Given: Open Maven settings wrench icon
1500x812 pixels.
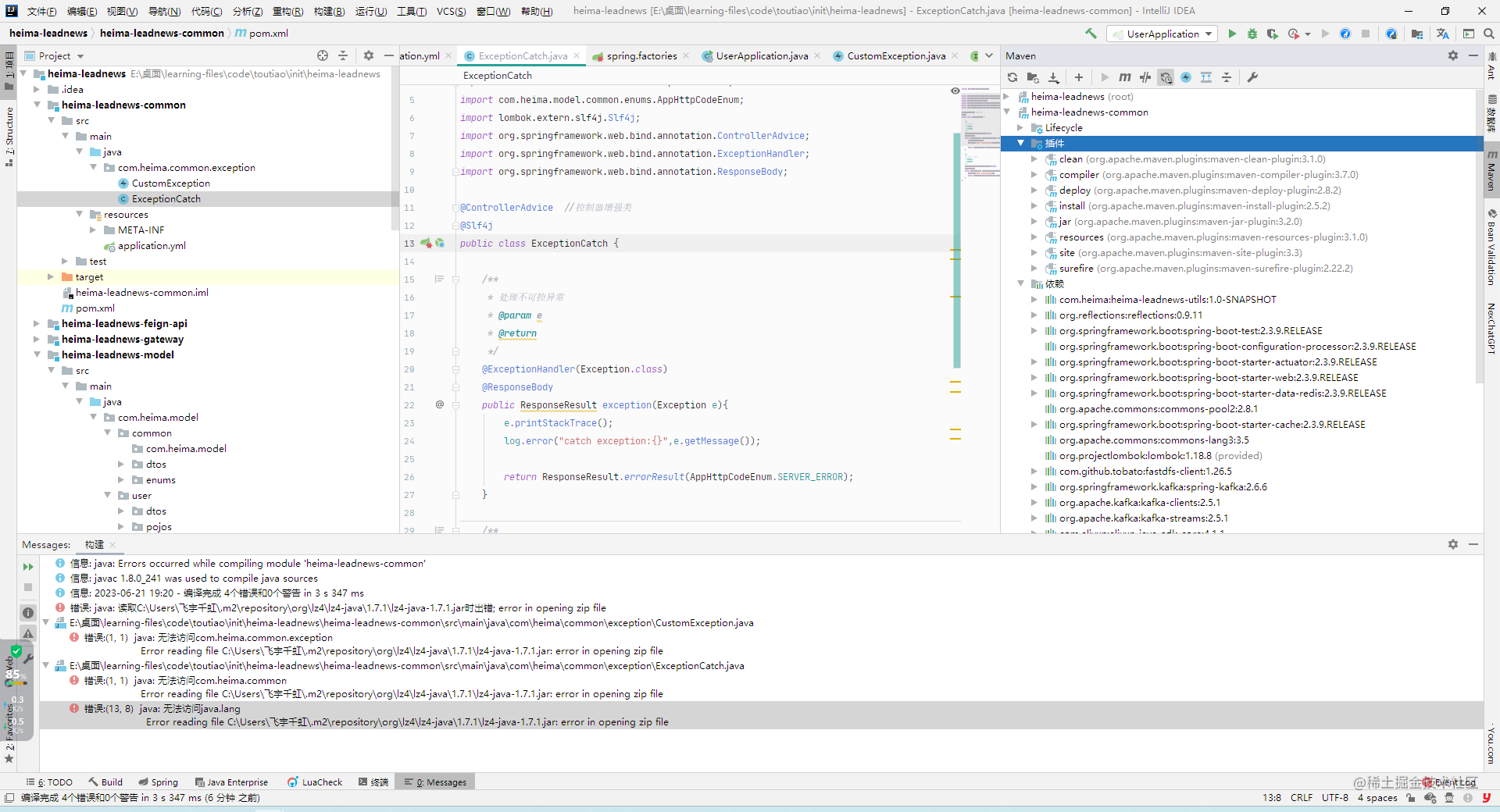Looking at the screenshot, I should click(x=1252, y=77).
